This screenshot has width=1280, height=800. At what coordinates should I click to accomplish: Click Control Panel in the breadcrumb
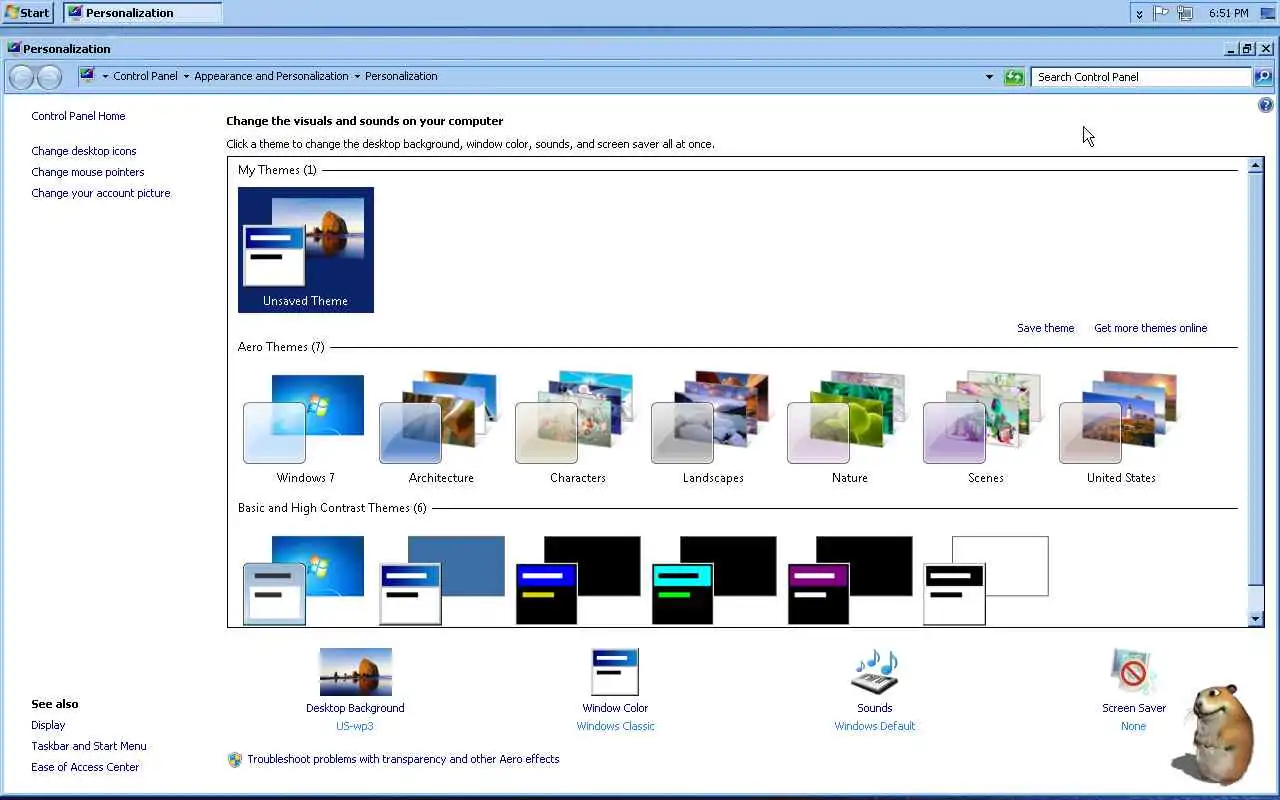point(145,76)
